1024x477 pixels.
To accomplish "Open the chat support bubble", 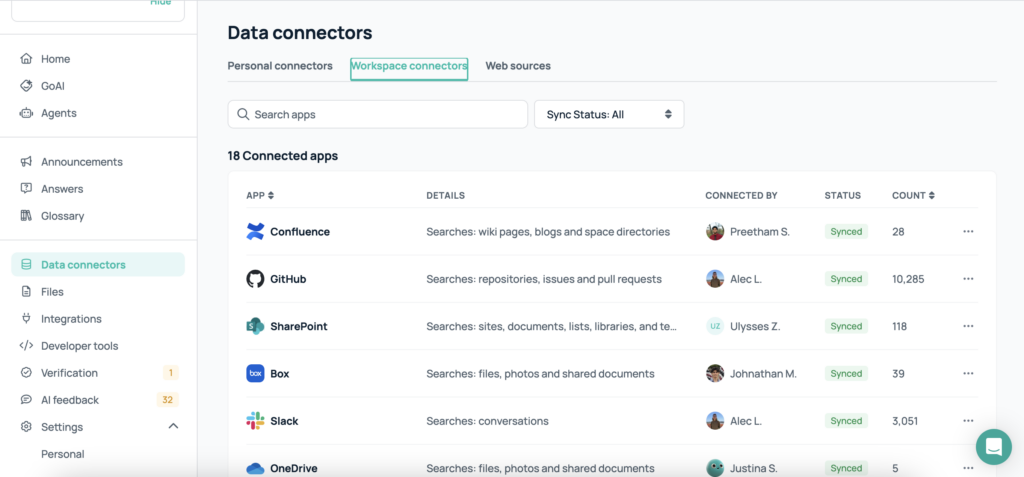I will click(x=994, y=447).
